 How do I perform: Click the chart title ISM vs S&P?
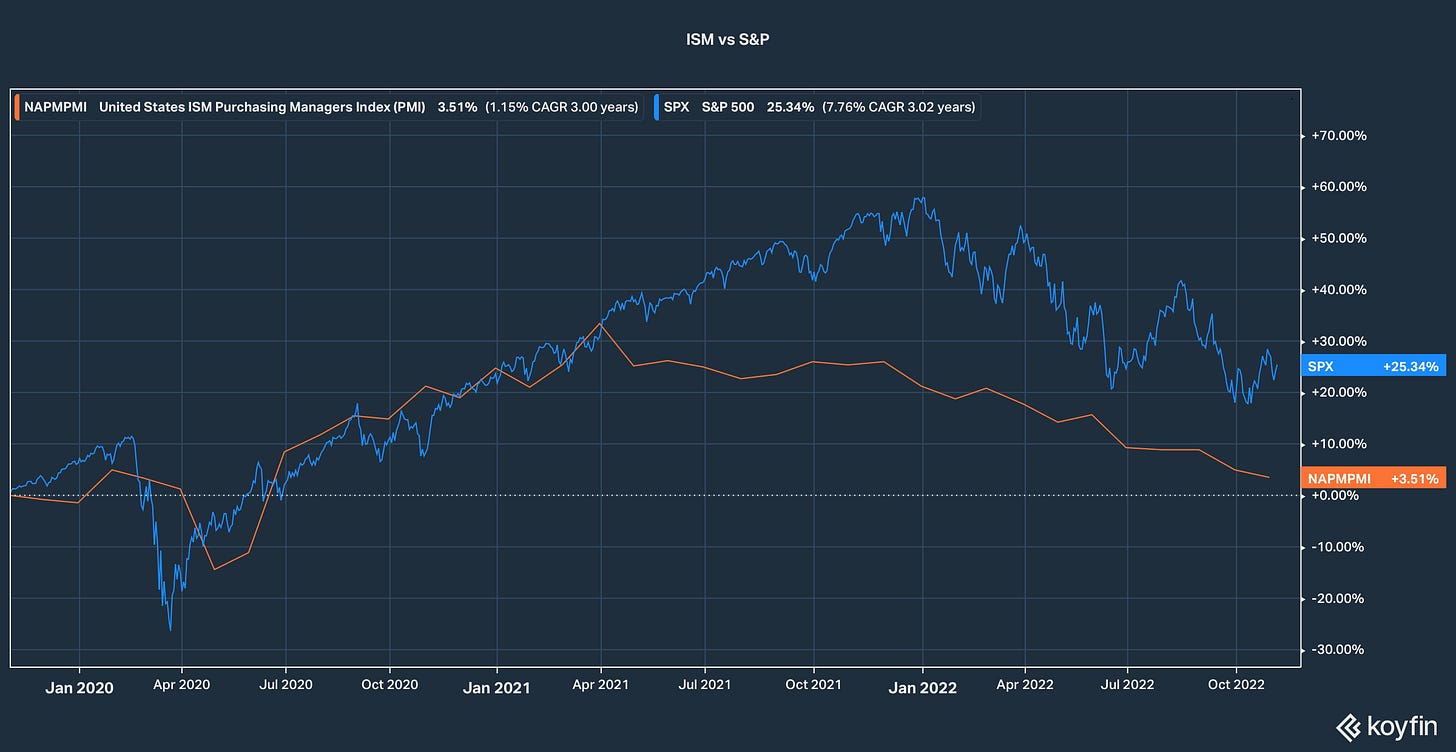pyautogui.click(x=728, y=39)
